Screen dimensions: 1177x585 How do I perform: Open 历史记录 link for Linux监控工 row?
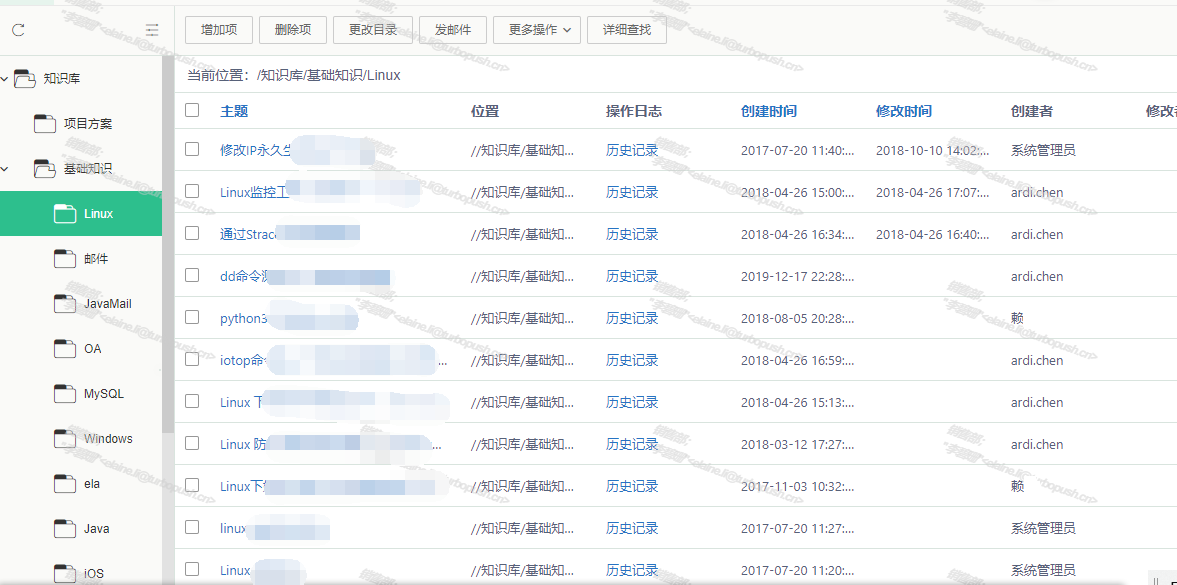tap(632, 192)
